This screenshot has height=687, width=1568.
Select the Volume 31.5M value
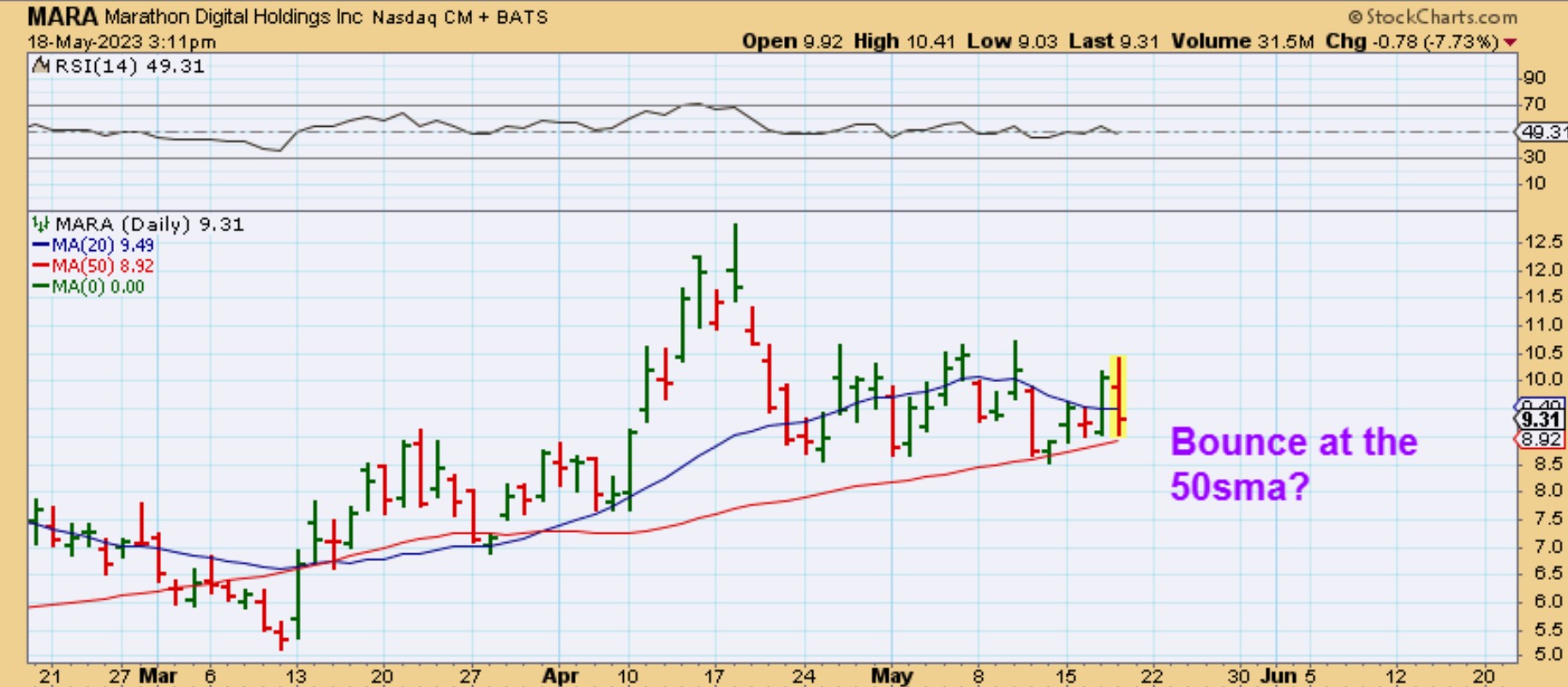point(1242,41)
